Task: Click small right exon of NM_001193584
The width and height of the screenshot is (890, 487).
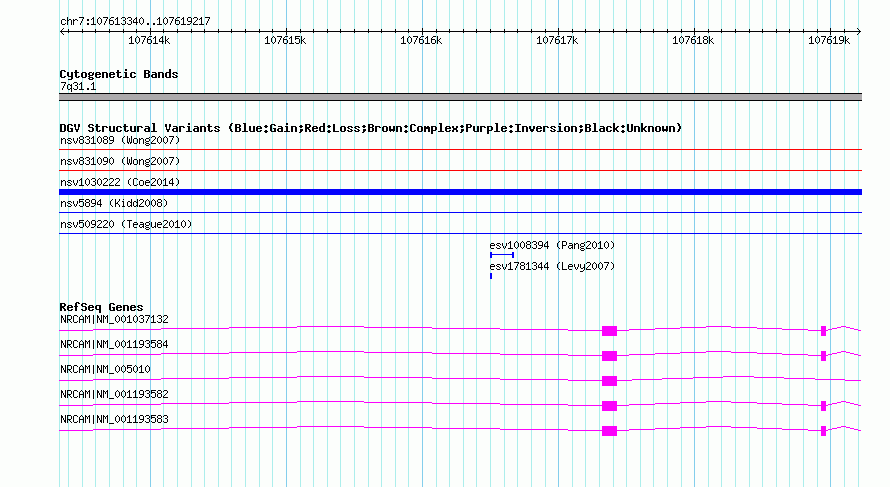Action: point(824,356)
